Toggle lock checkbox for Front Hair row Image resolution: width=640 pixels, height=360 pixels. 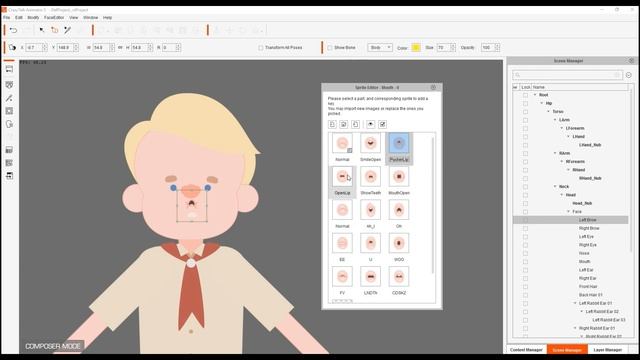pyautogui.click(x=525, y=287)
